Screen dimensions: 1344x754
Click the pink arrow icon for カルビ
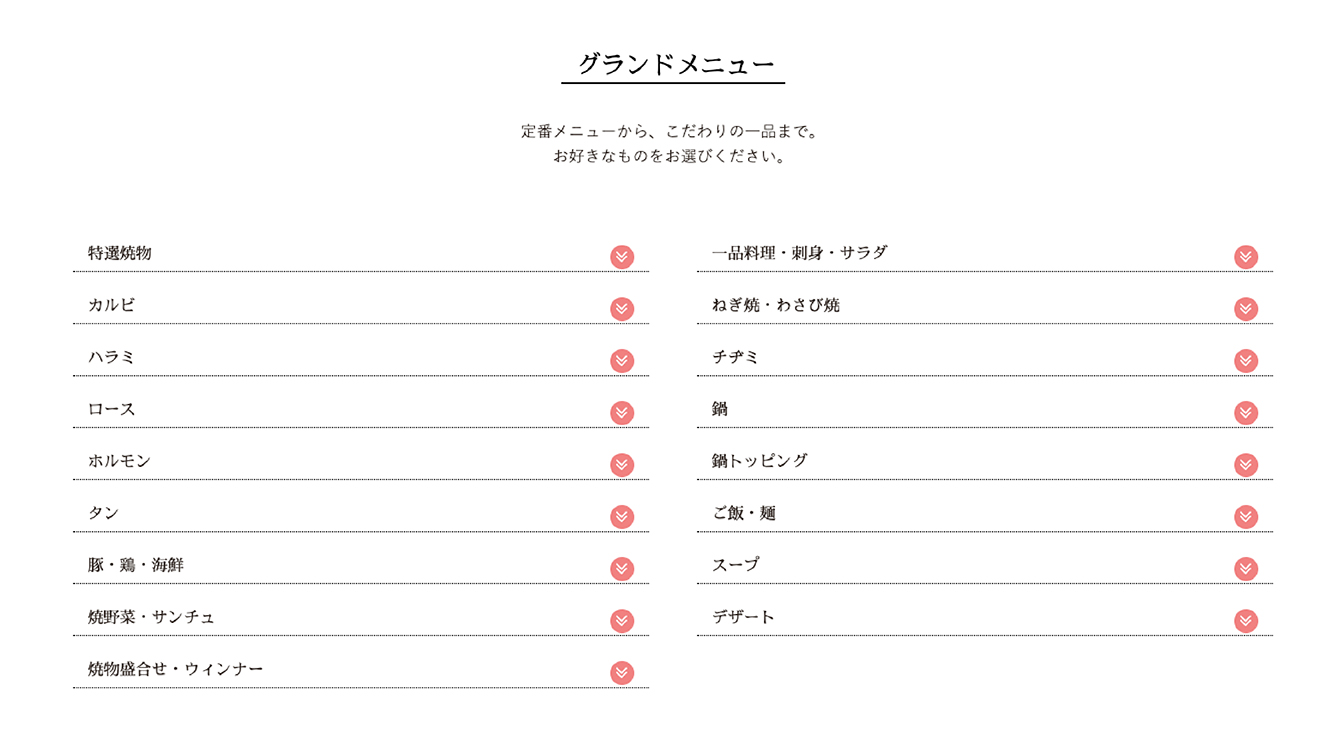coord(622,309)
